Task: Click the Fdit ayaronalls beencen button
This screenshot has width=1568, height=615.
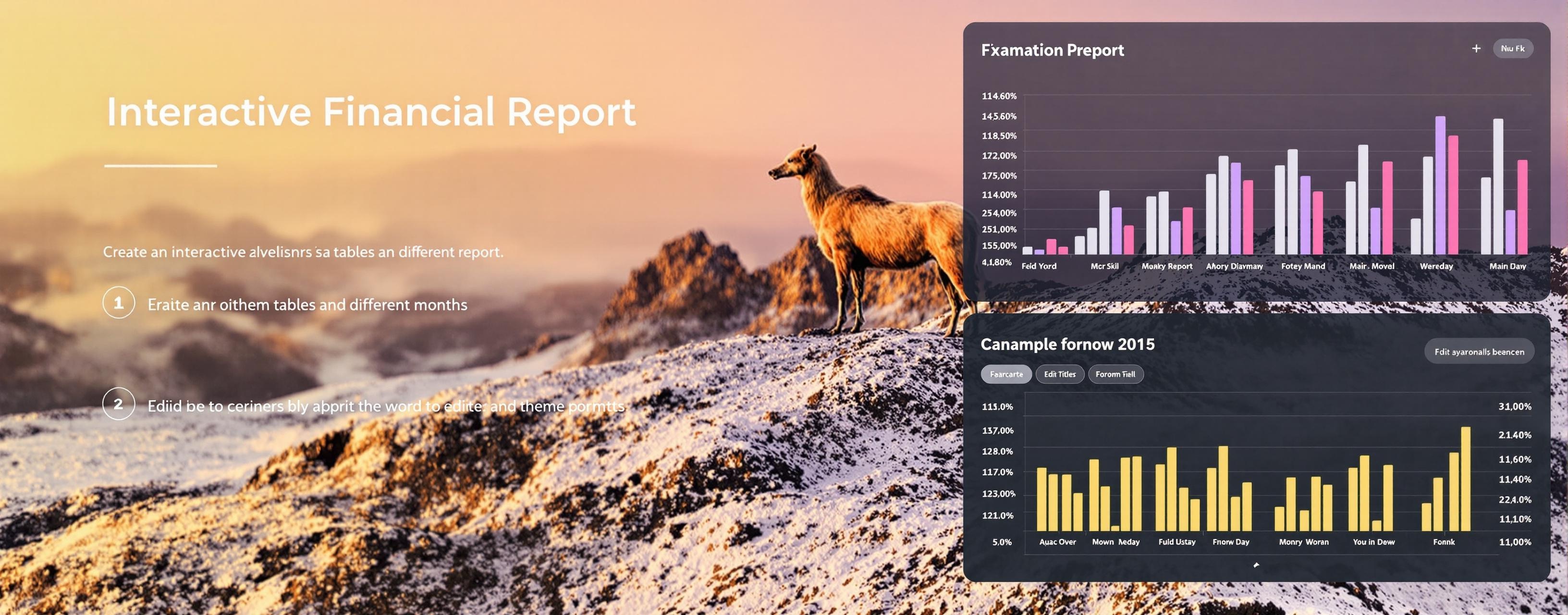Action: tap(1479, 351)
